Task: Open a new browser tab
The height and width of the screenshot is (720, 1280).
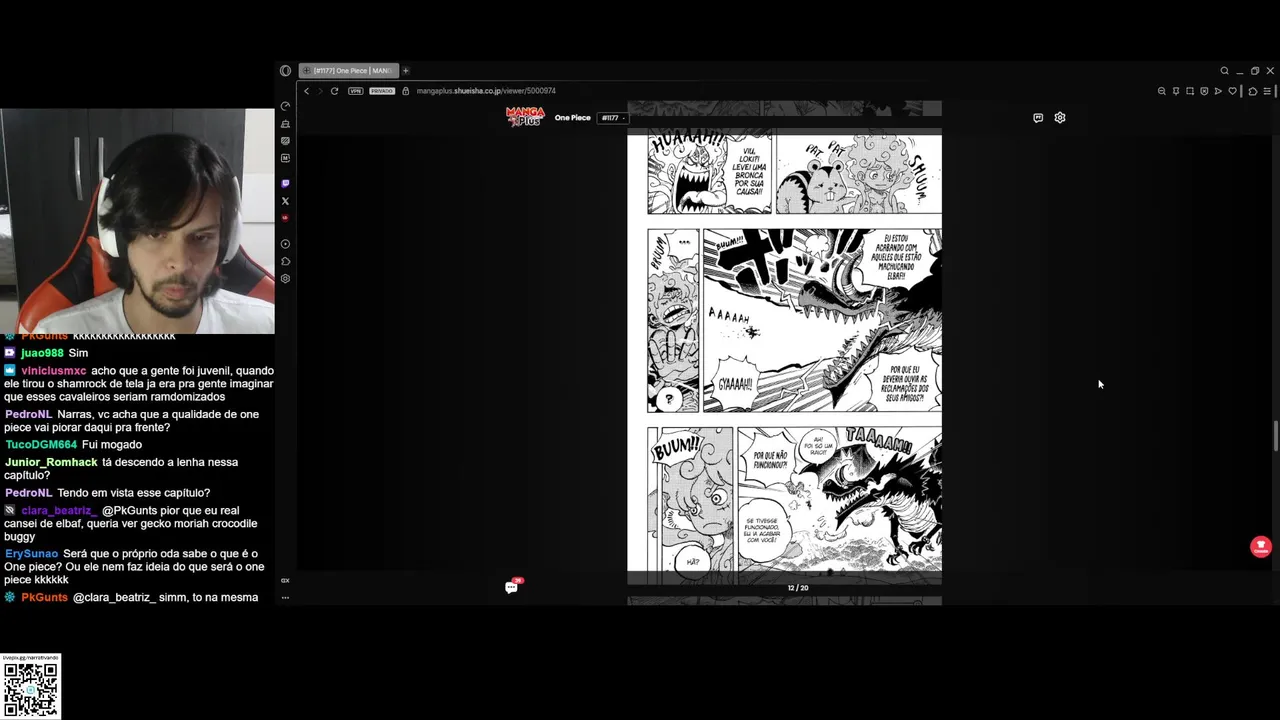Action: [405, 71]
